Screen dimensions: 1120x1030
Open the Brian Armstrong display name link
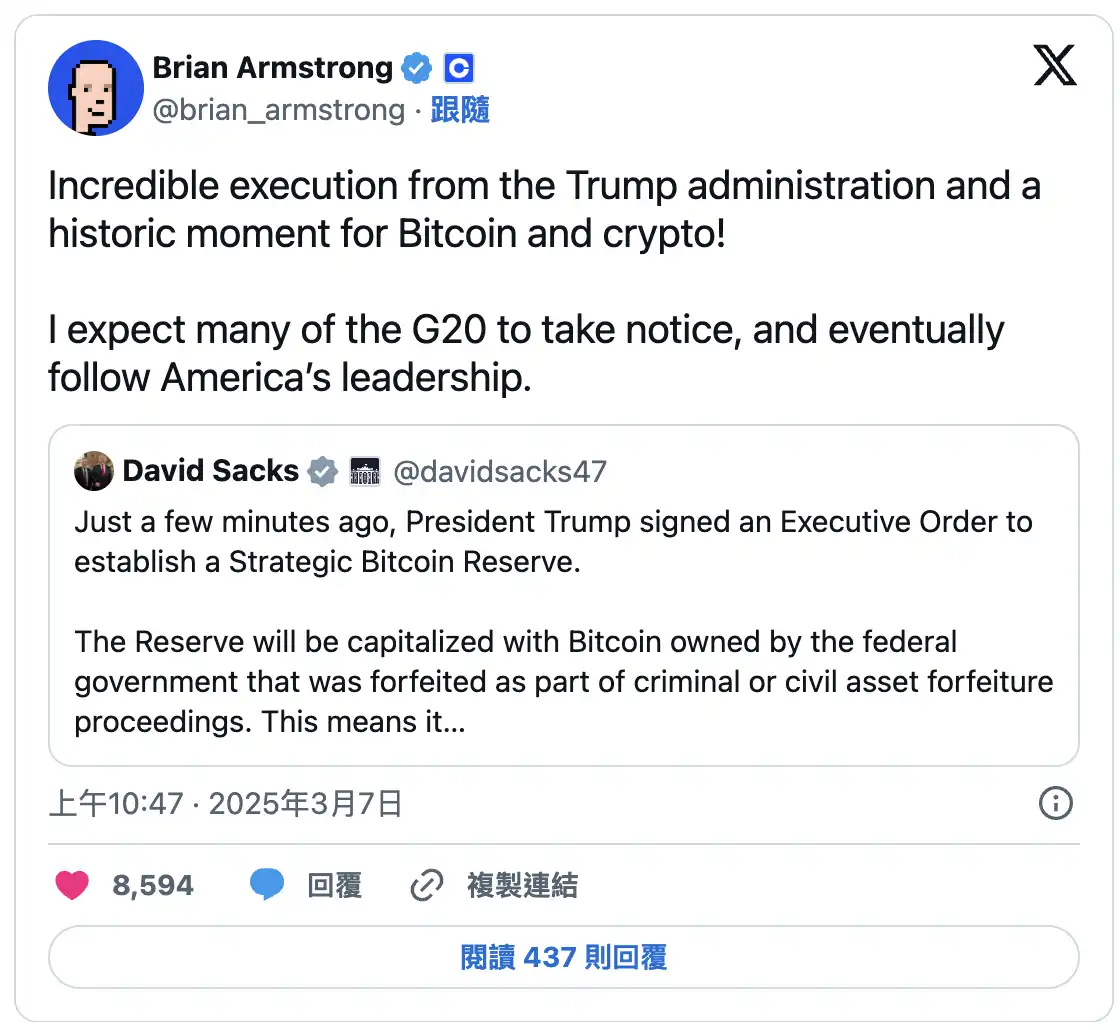[x=272, y=68]
